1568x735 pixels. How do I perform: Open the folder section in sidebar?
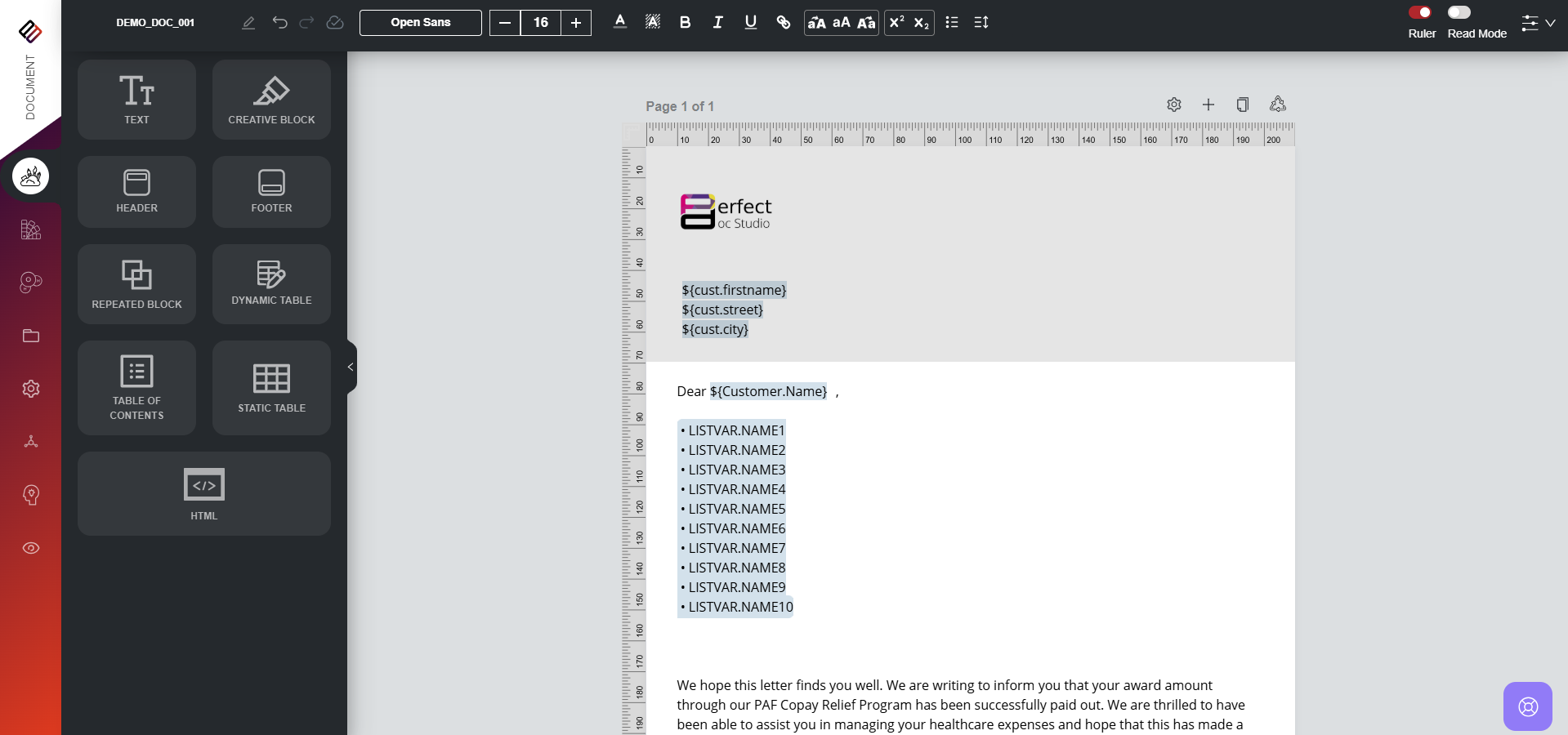coord(31,336)
